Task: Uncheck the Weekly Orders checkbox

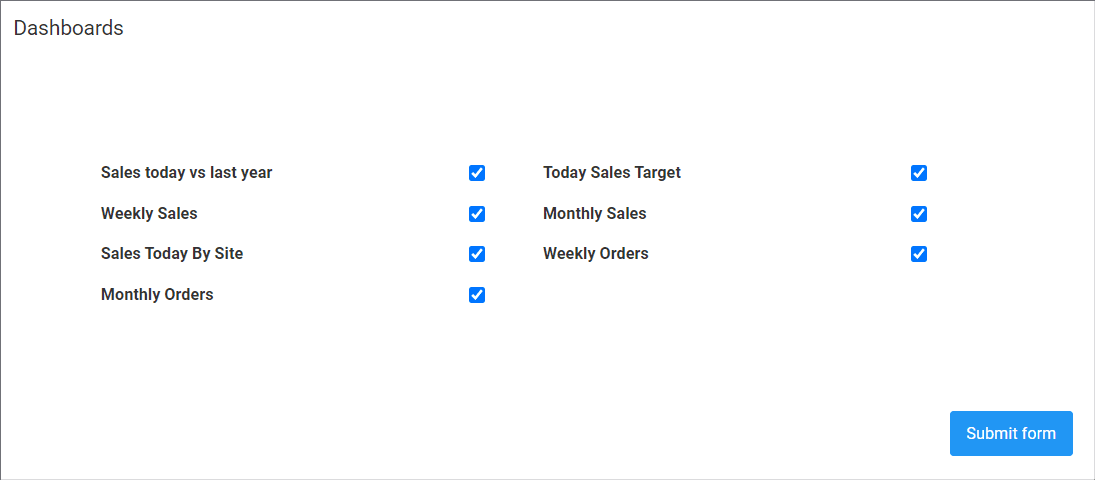Action: (919, 254)
